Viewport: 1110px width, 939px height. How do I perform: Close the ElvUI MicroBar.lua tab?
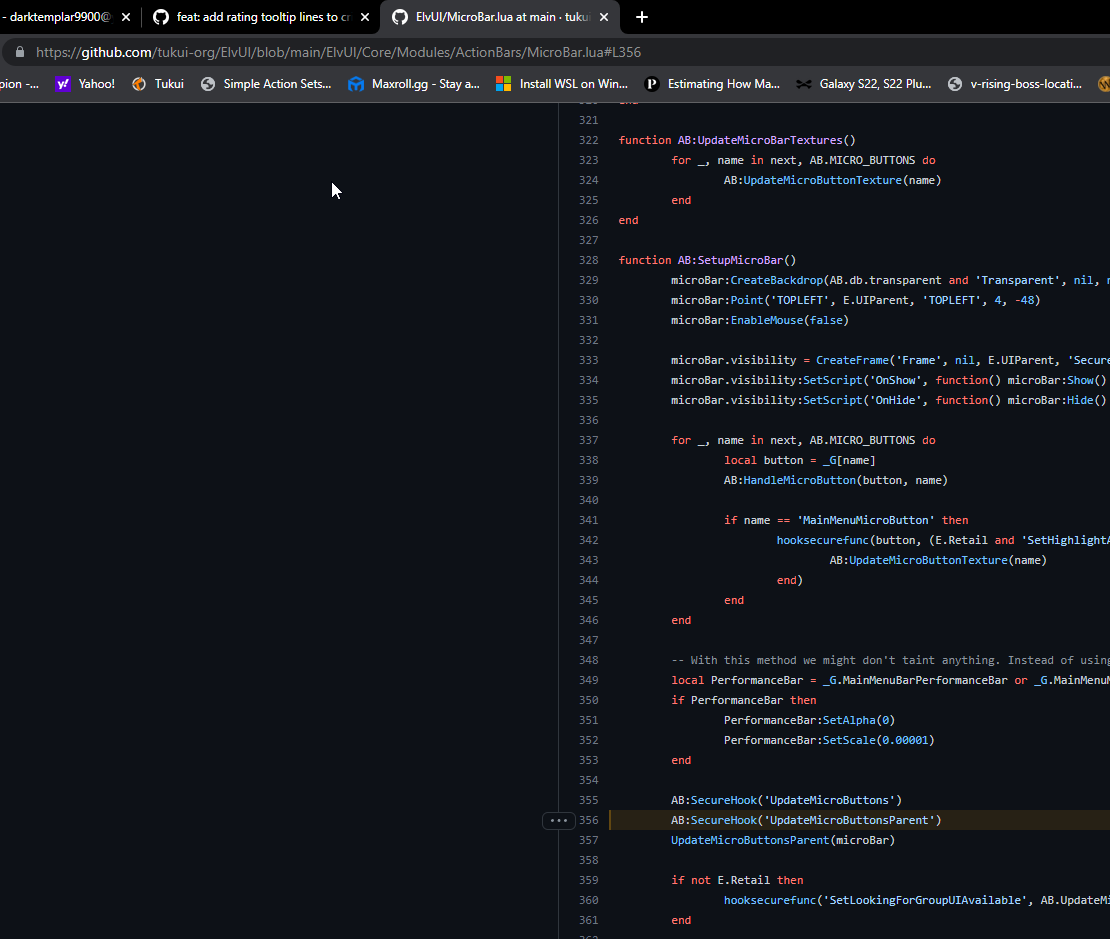coord(604,17)
